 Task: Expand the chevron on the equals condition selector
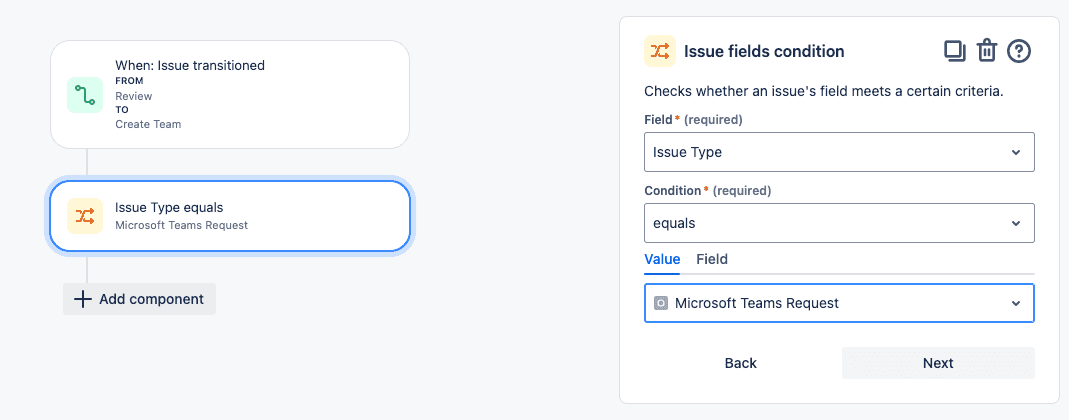[1016, 223]
